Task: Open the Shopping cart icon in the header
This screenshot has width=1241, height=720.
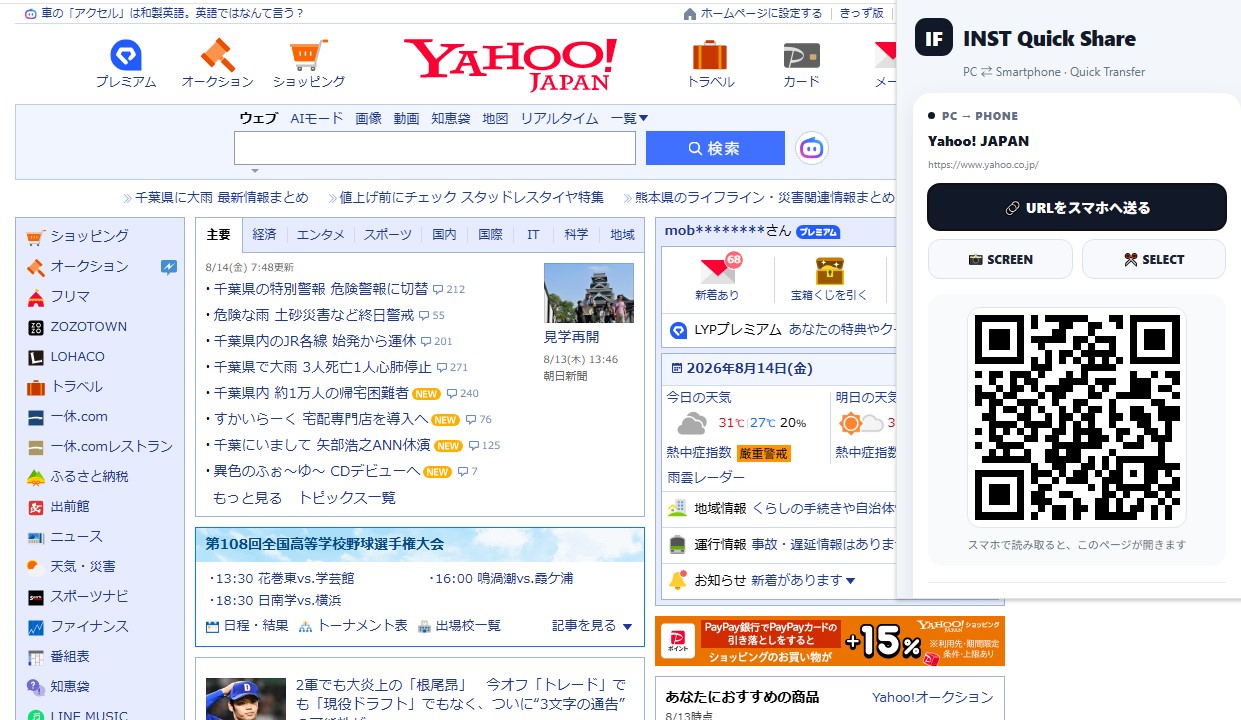Action: coord(309,56)
